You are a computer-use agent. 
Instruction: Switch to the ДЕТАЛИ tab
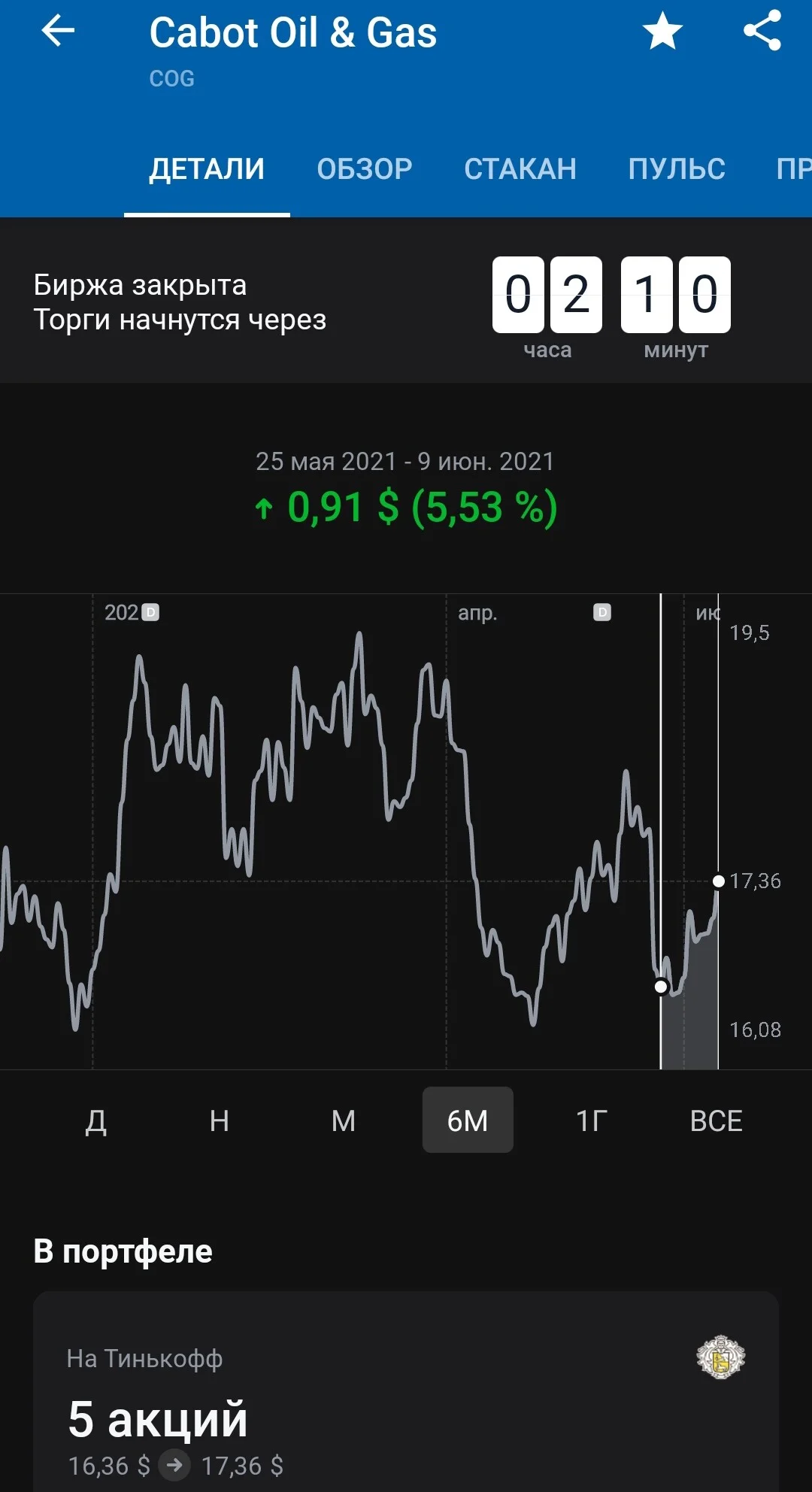[x=207, y=169]
